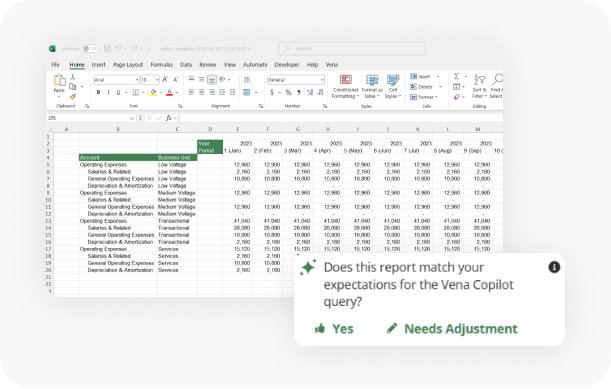611x389 pixels.
Task: Open the font color dropdown arrow
Action: point(177,93)
